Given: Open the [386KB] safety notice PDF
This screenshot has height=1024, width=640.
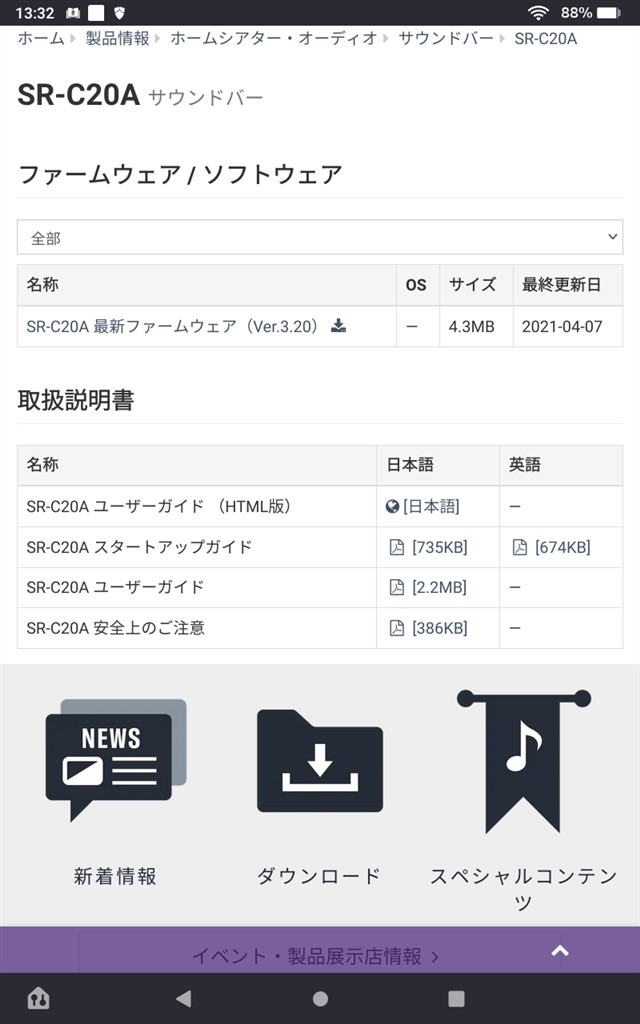Looking at the screenshot, I should coord(440,628).
